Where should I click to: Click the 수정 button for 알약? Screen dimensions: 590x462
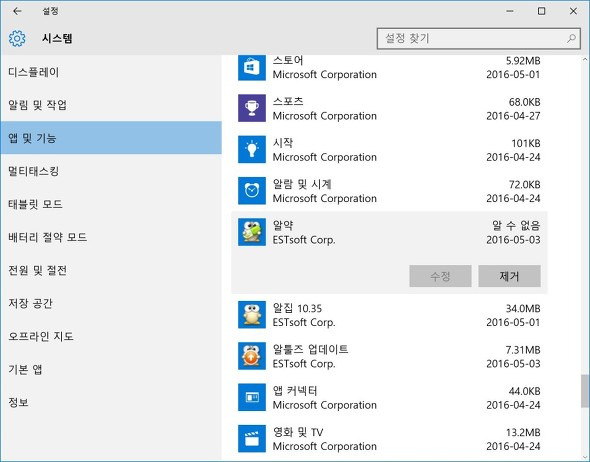point(440,276)
